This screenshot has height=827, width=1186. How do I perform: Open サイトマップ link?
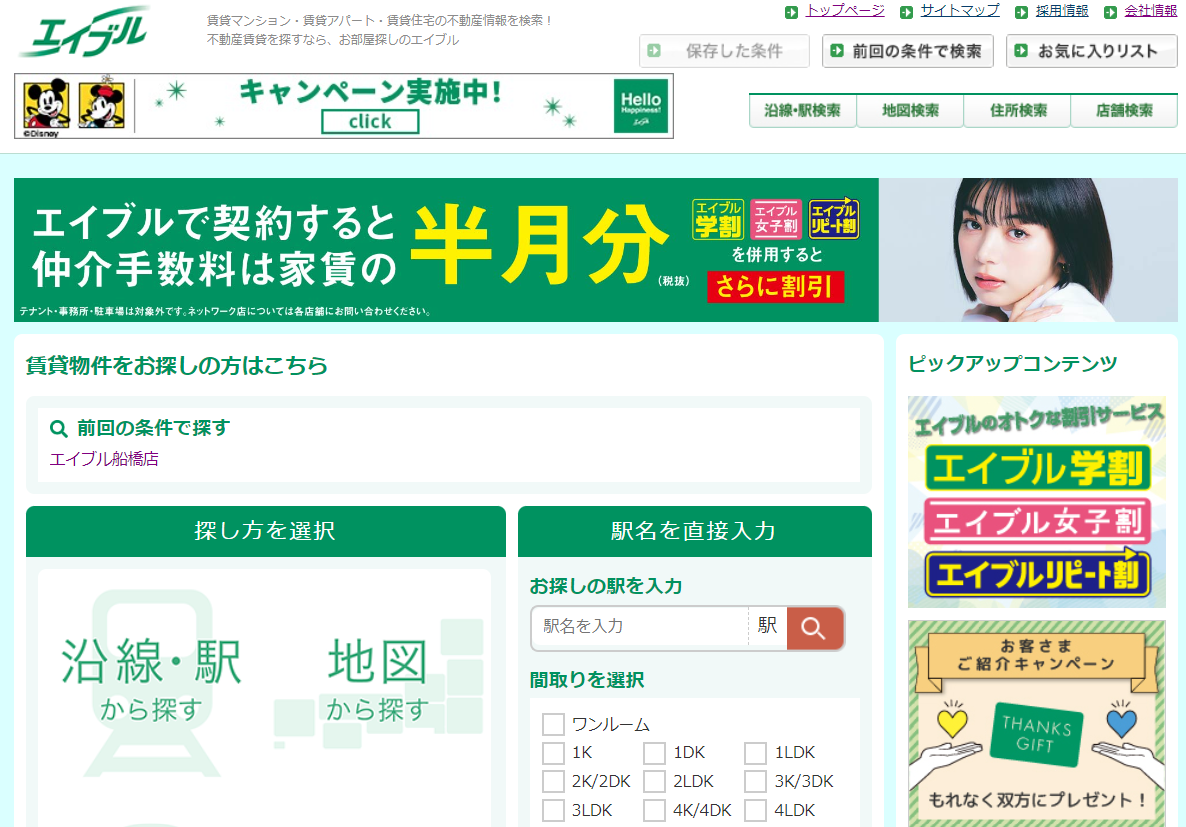tap(960, 11)
